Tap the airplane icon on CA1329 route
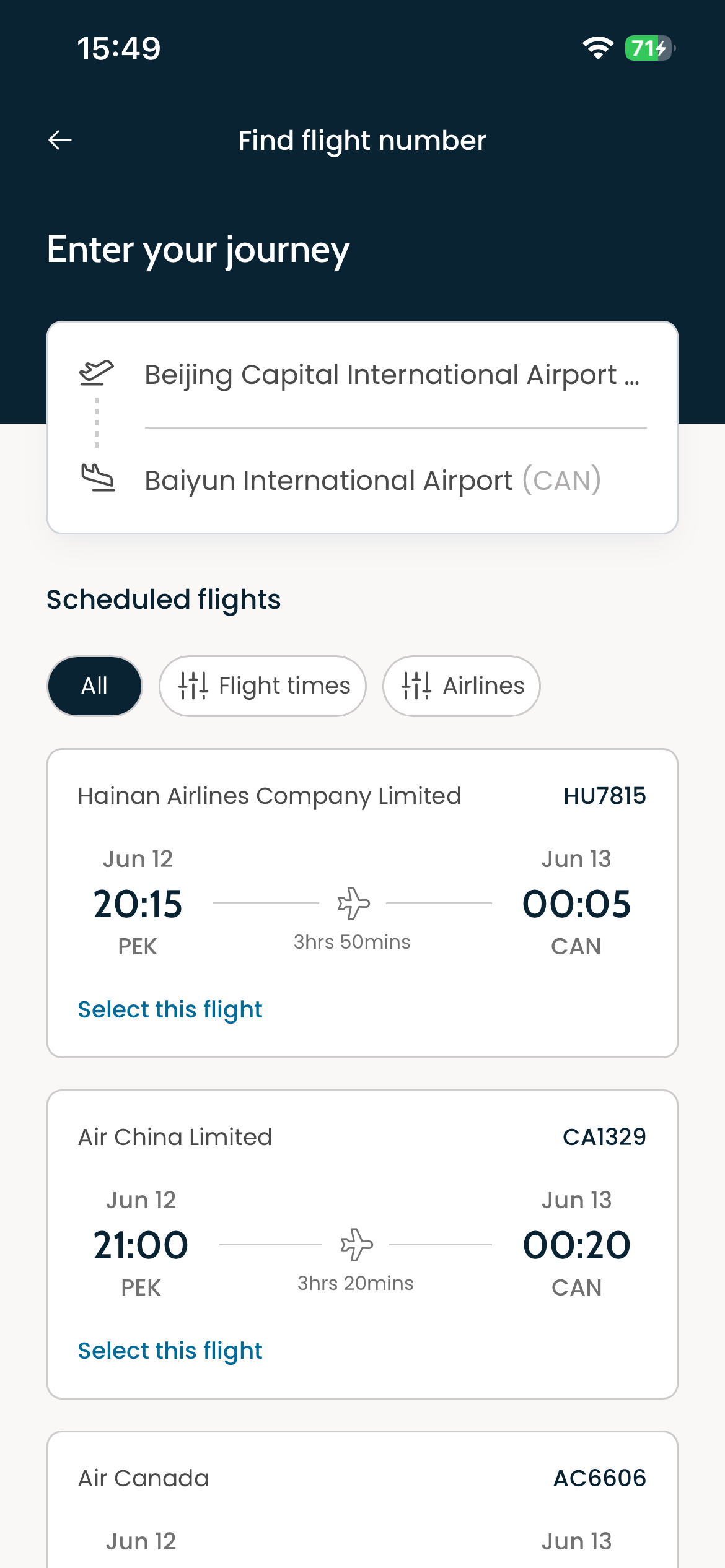This screenshot has width=725, height=1568. [356, 1244]
